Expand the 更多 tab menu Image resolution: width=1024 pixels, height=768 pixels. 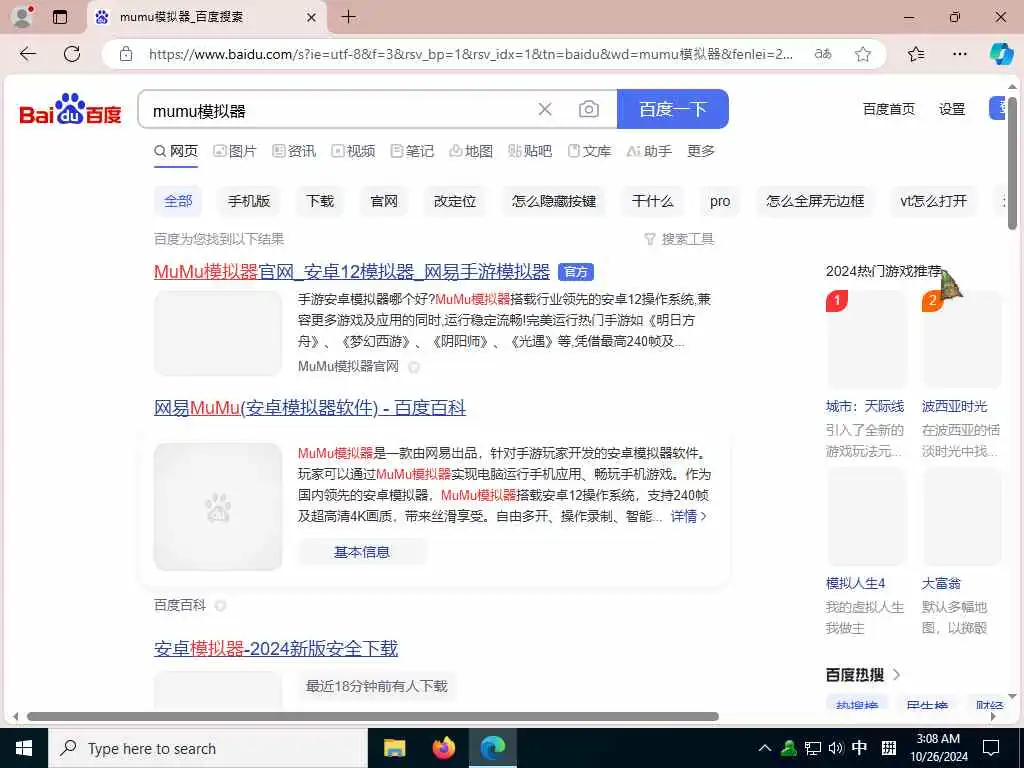tap(701, 152)
